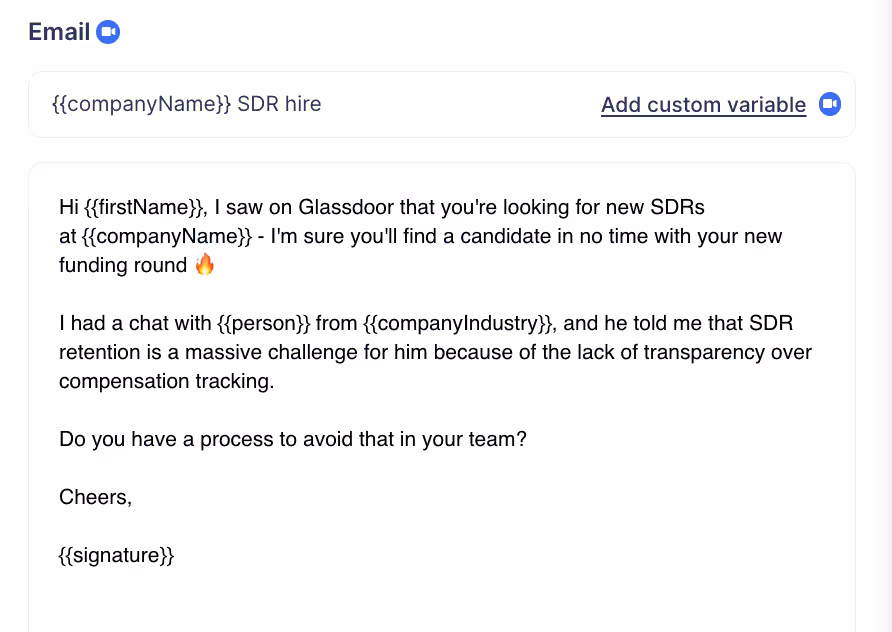The height and width of the screenshot is (632, 892).
Task: Click the "Do you have a process" question line
Action: pyautogui.click(x=292, y=439)
